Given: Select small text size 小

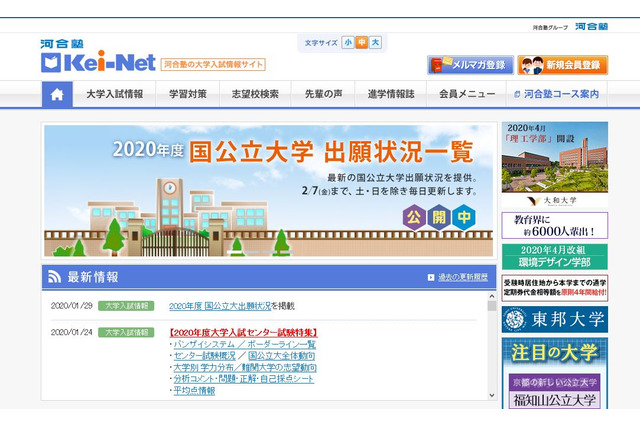Looking at the screenshot, I should coord(348,42).
